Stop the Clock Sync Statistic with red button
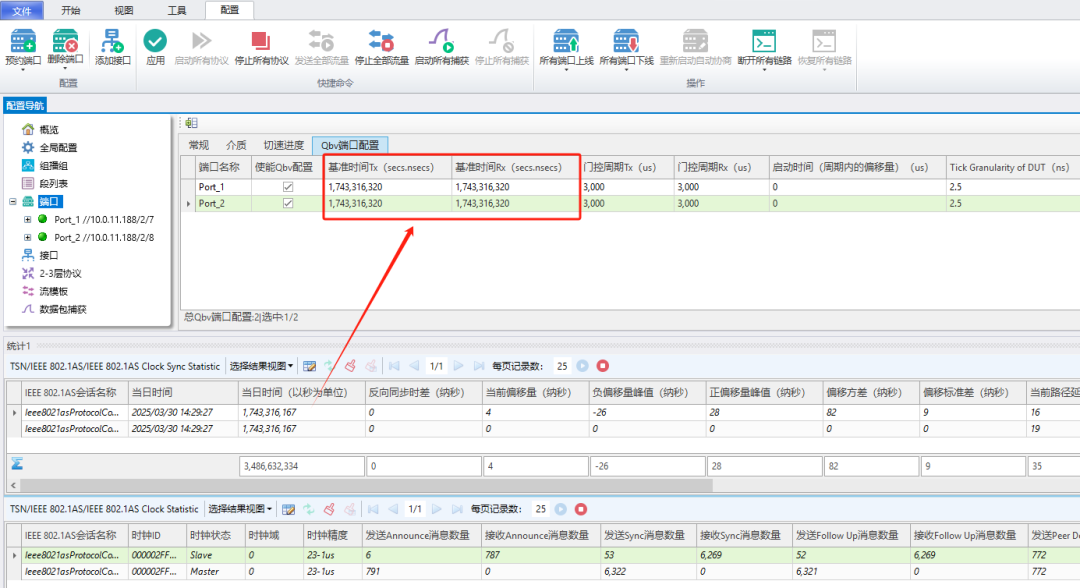Viewport: 1080px width, 588px height. 603,366
